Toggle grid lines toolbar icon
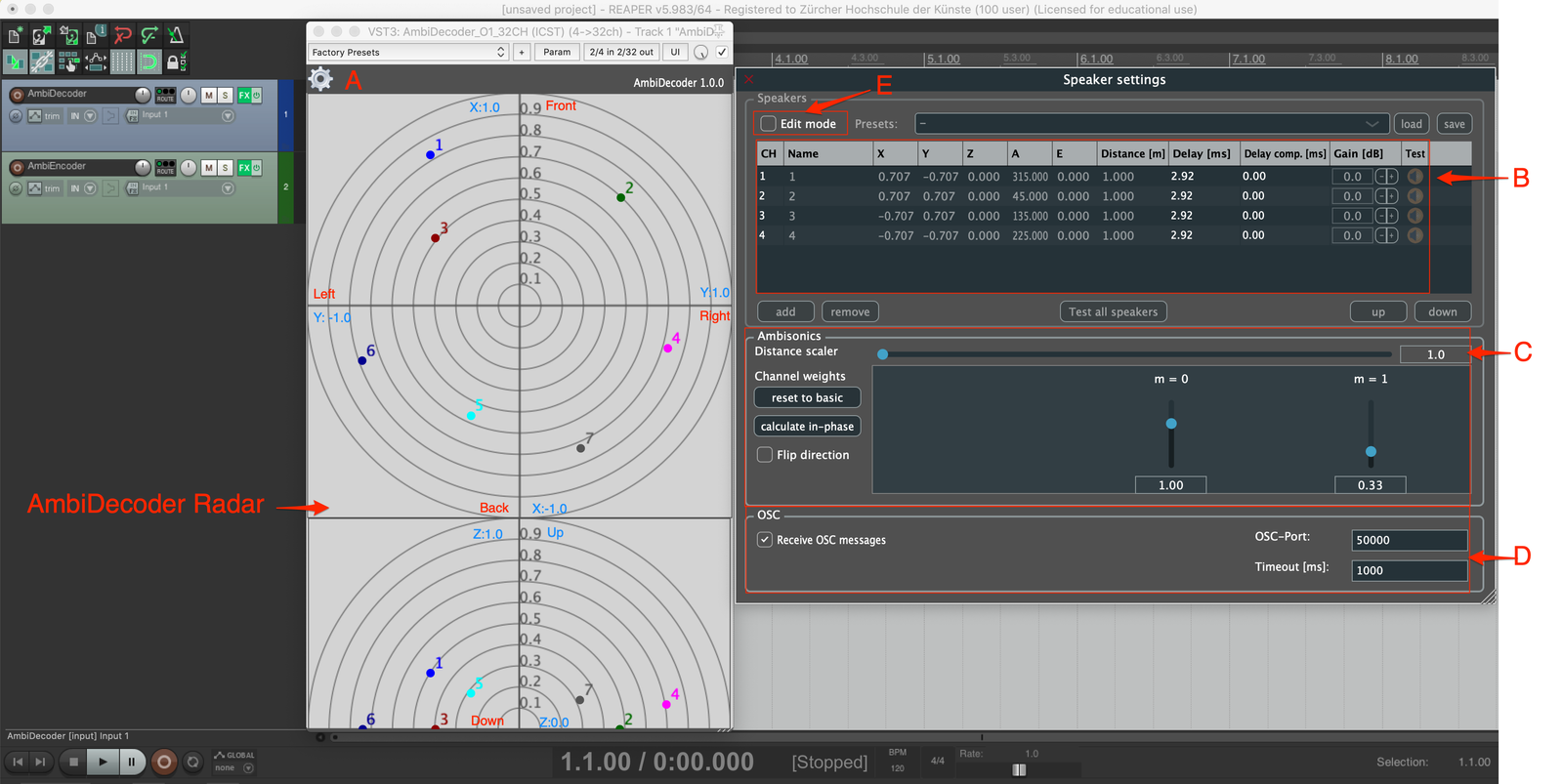The image size is (1563, 784). point(122,62)
